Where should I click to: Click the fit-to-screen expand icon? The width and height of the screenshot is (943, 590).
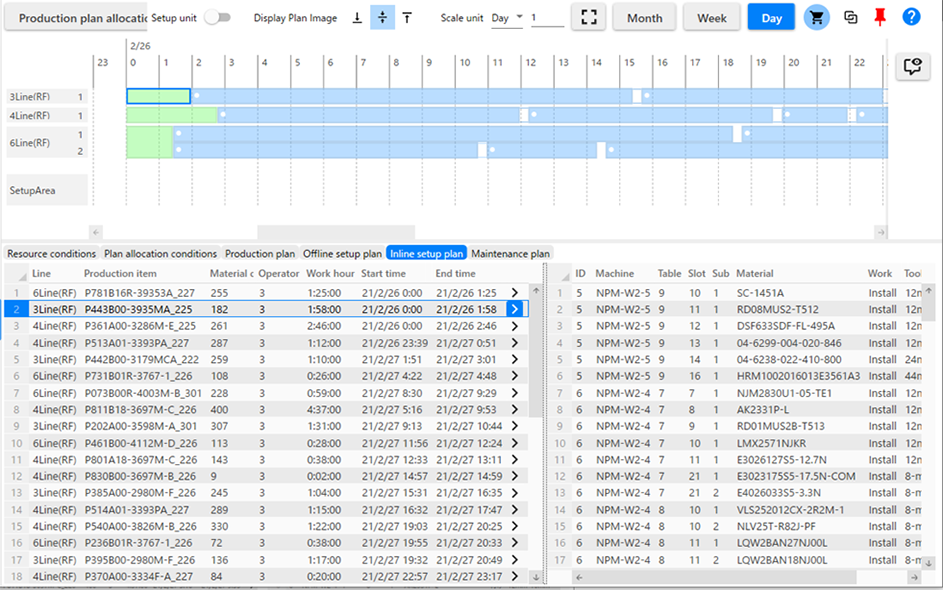[x=589, y=17]
